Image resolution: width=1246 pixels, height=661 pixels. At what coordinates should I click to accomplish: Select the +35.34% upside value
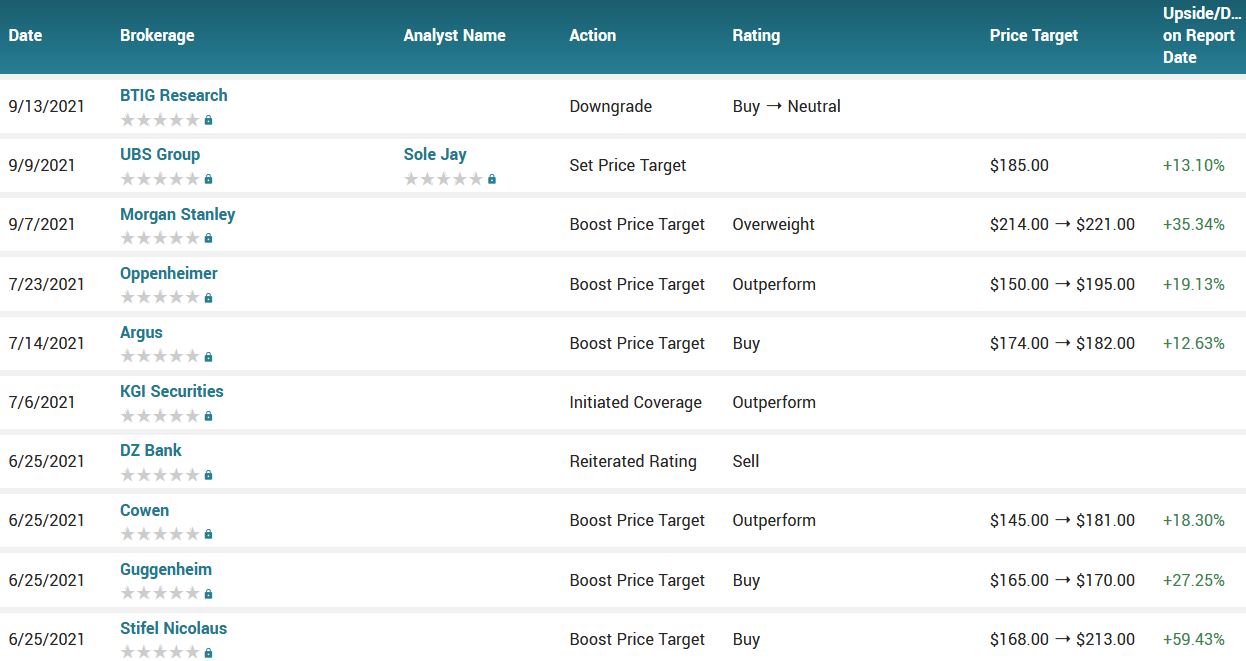[1194, 224]
